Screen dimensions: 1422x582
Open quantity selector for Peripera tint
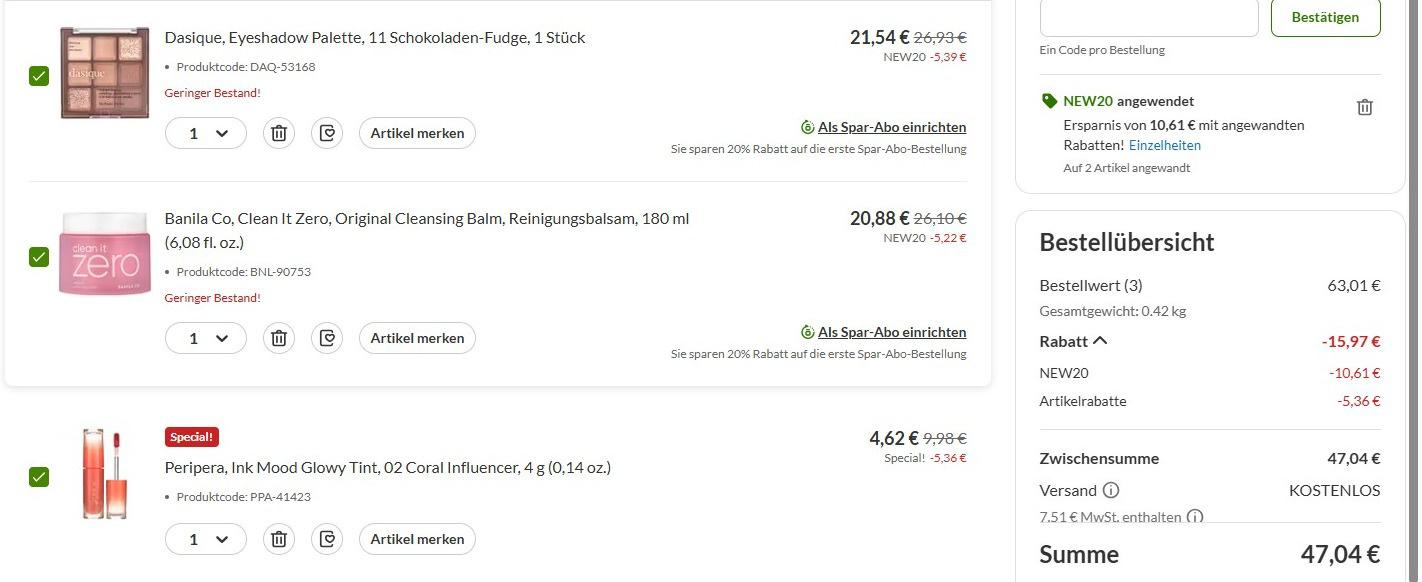pos(206,539)
